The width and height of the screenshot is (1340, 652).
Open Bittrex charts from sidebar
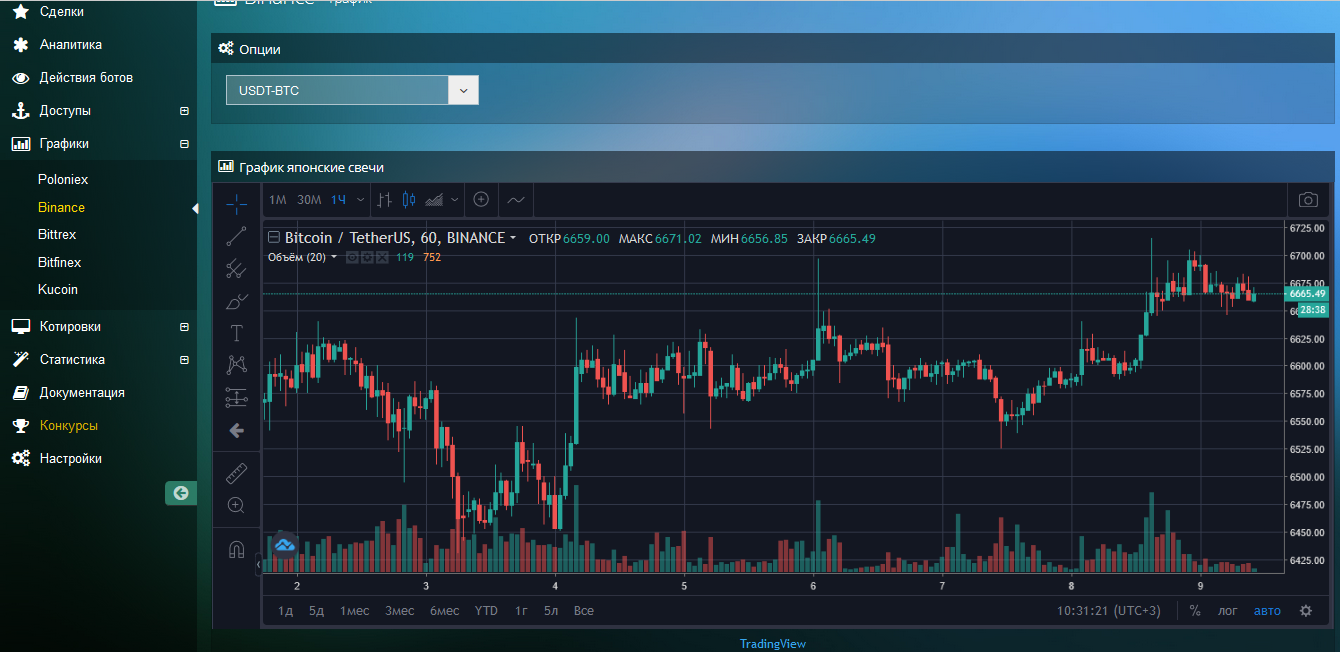[x=57, y=234]
